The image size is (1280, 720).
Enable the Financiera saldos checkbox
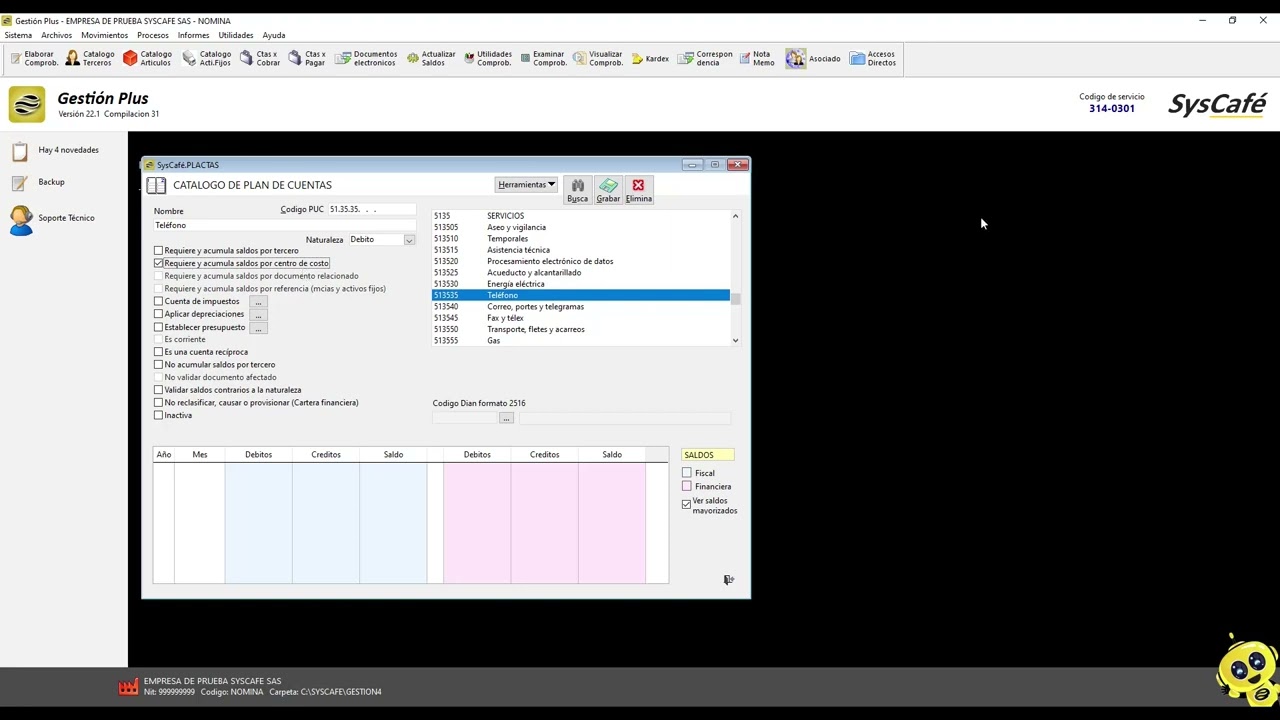click(x=686, y=486)
